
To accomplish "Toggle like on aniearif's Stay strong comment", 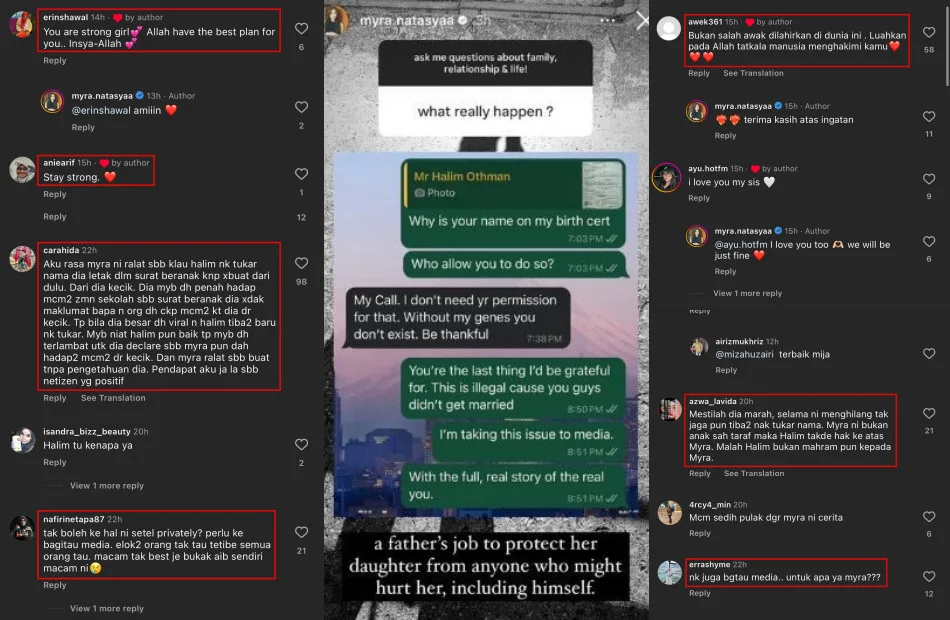I will [301, 174].
